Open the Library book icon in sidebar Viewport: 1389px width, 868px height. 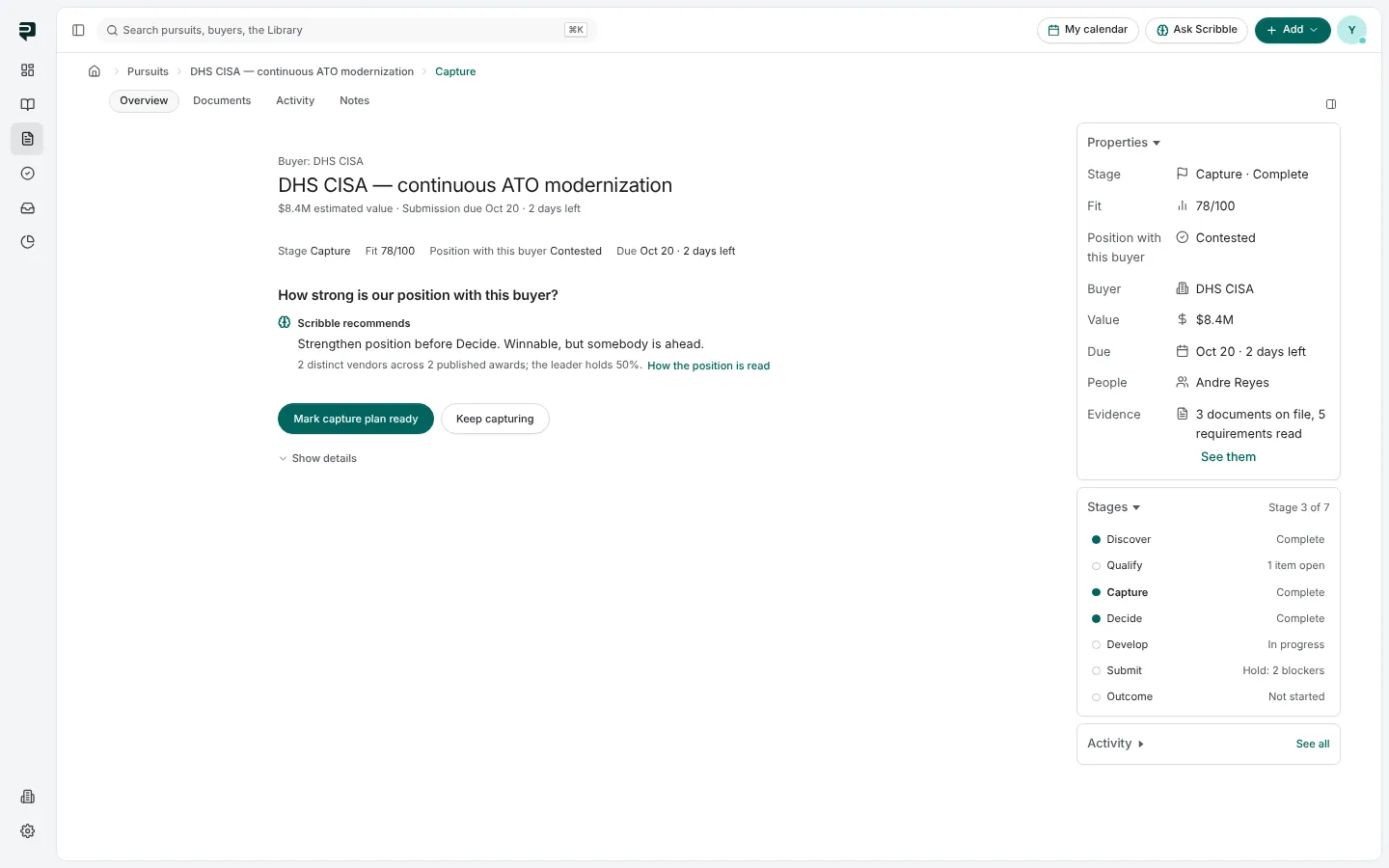click(27, 105)
